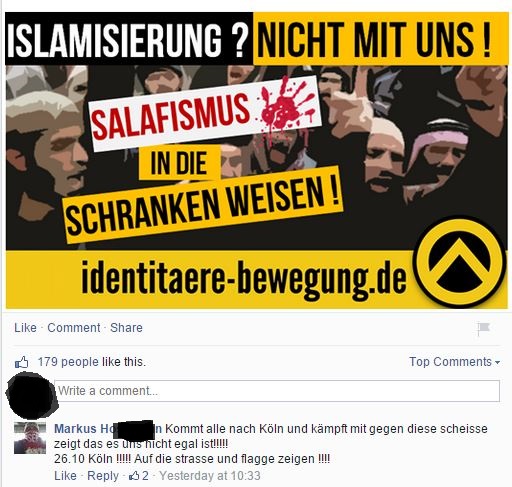Click the thumbs-up icon beside 179 people
512x487 pixels.
[x=22, y=362]
